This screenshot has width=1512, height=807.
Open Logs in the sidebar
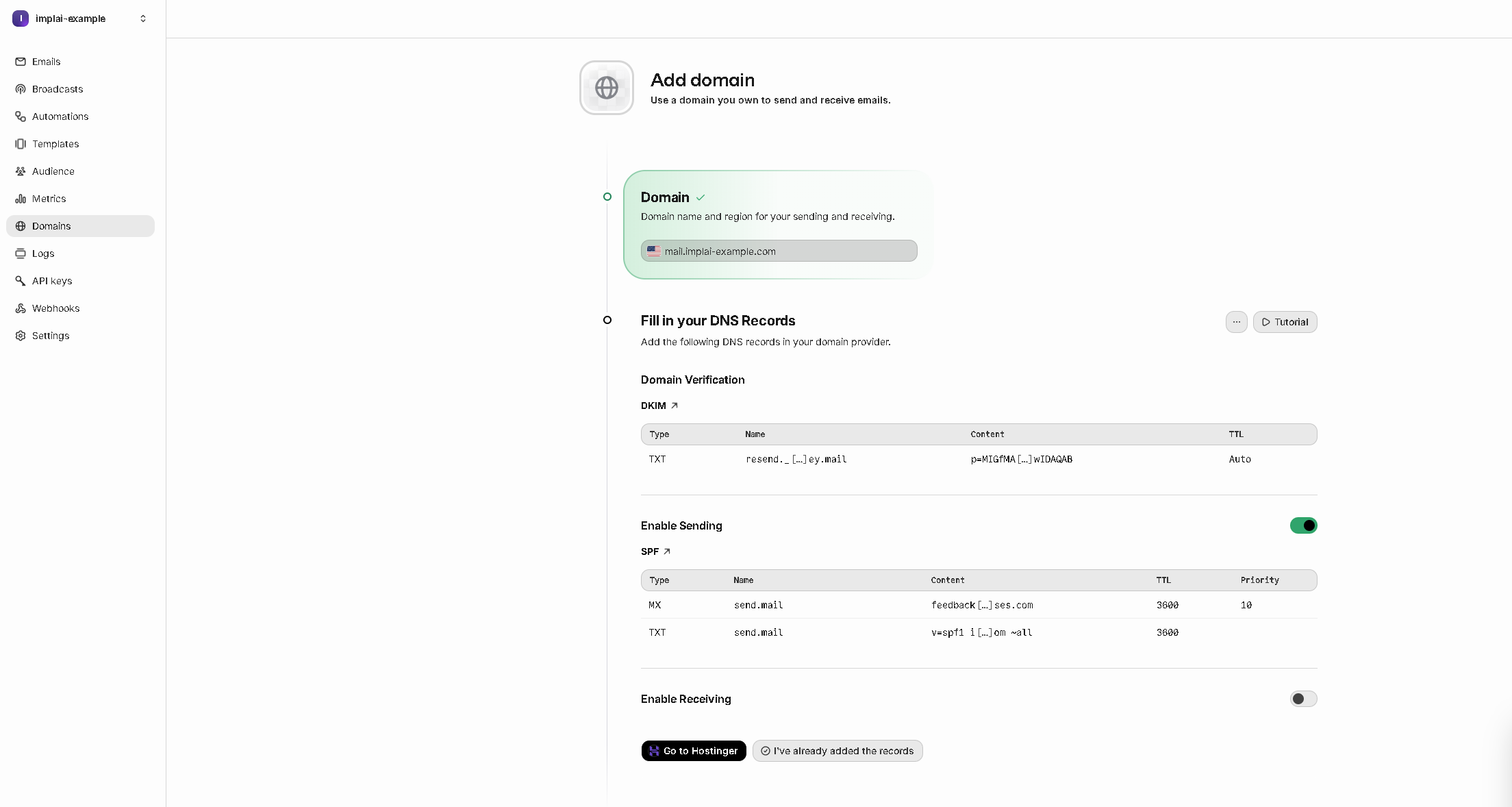80,253
